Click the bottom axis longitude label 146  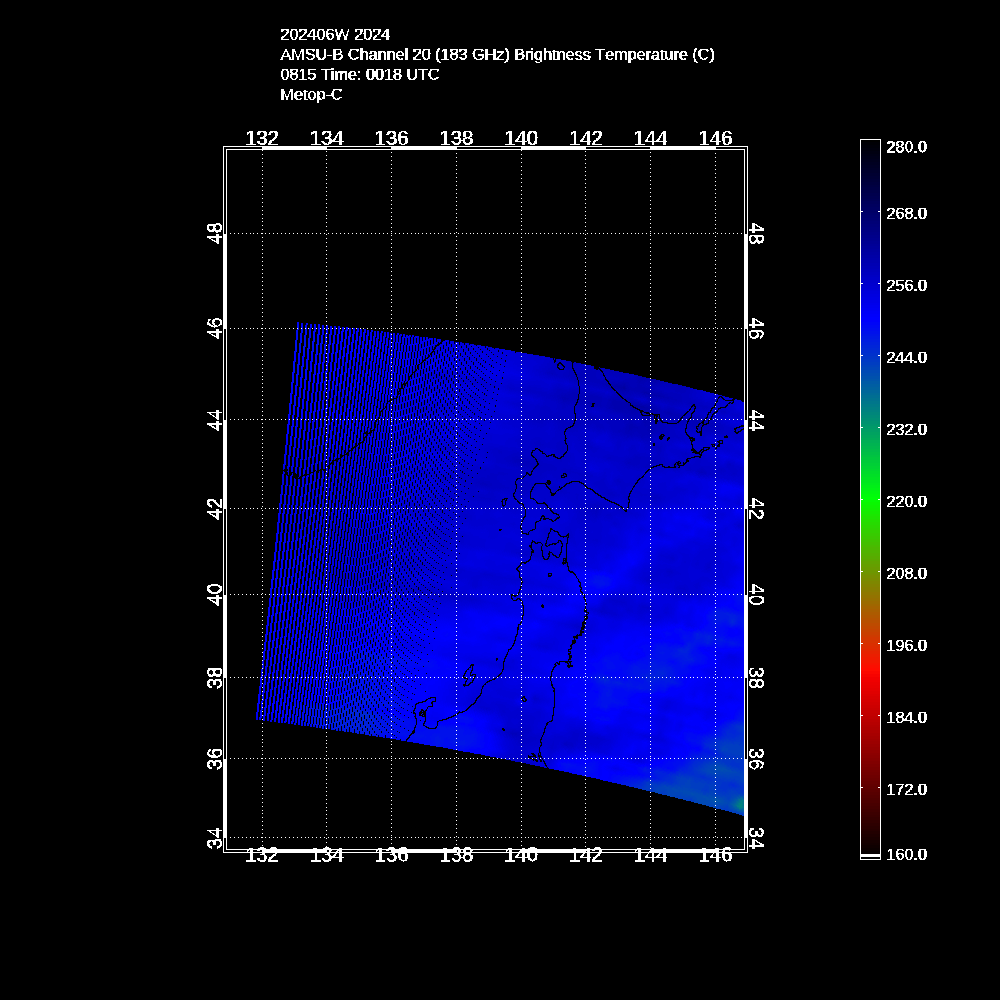coord(715,855)
